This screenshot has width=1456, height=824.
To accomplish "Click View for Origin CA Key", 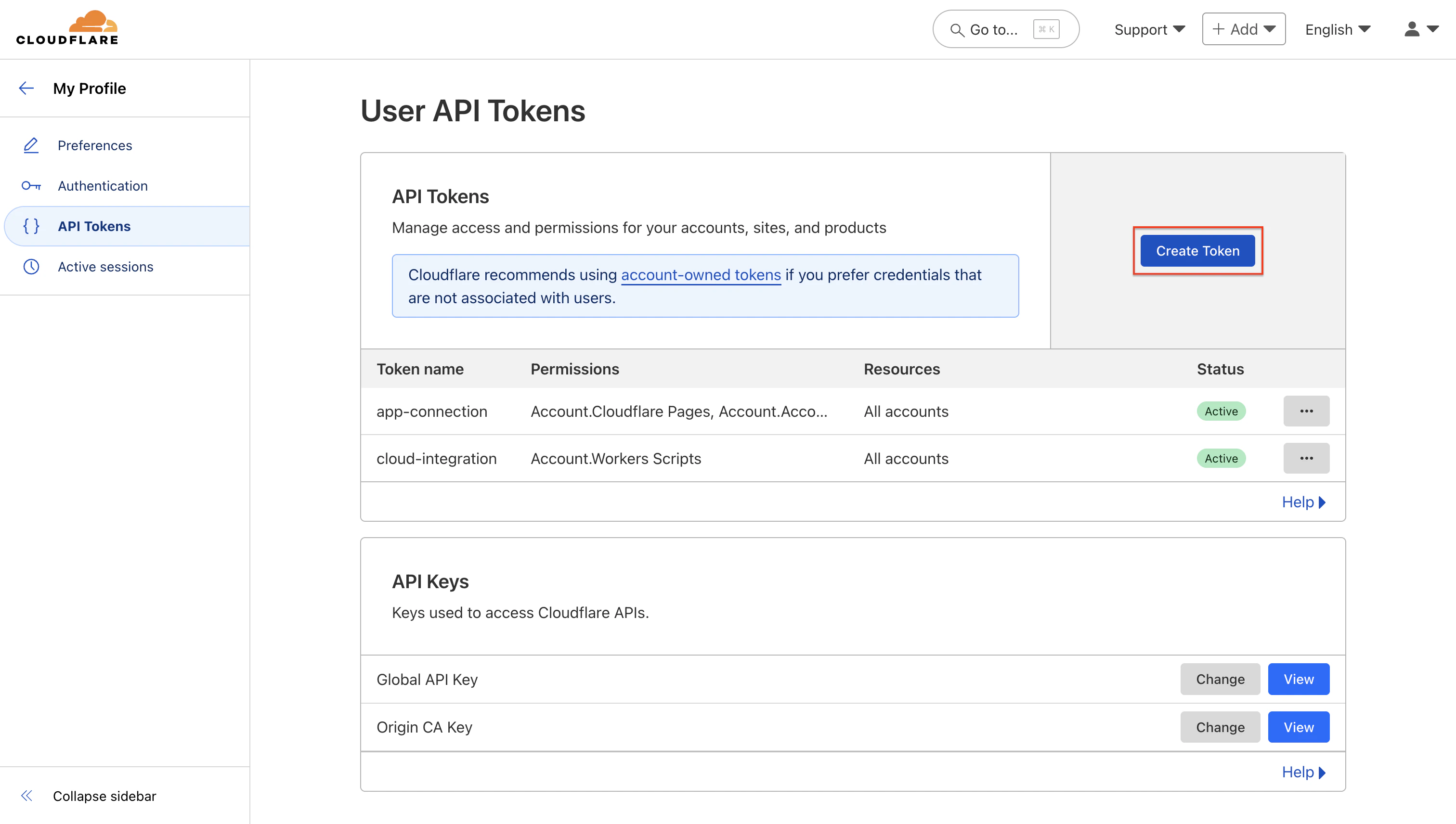I will click(x=1298, y=727).
